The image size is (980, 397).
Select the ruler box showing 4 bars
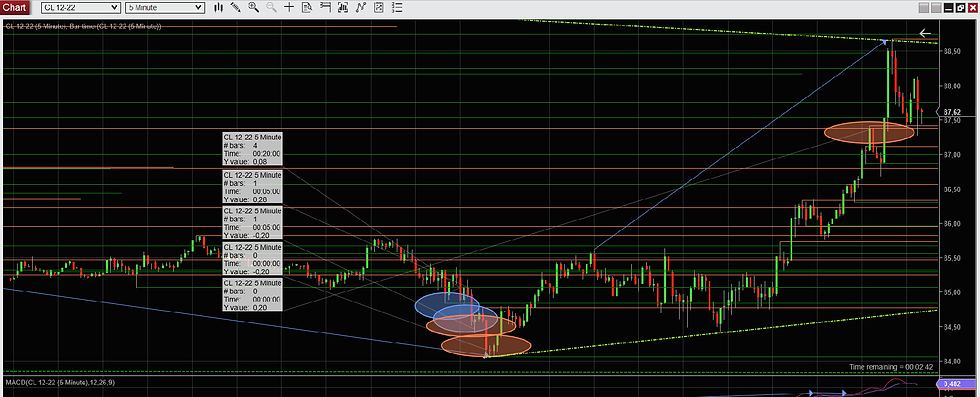[x=252, y=149]
